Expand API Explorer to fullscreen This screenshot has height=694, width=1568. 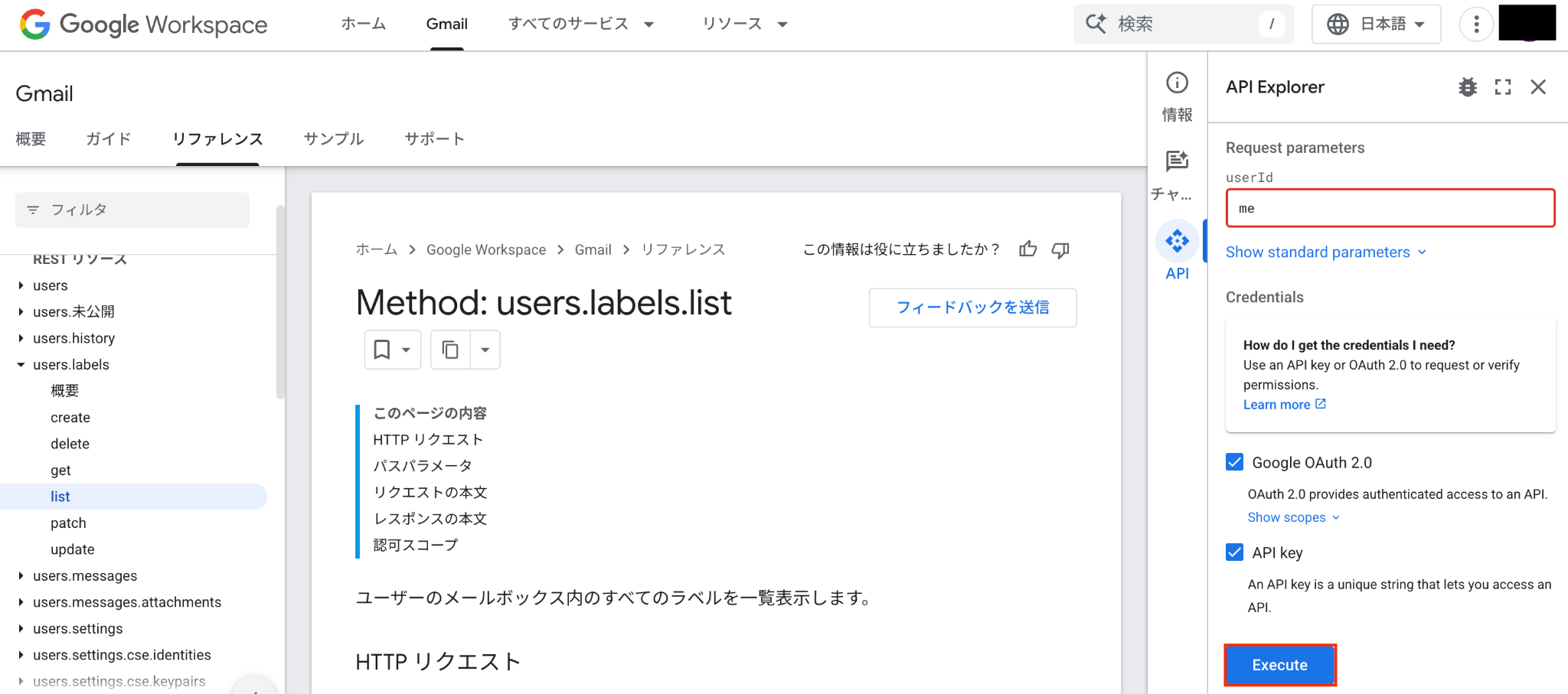(1503, 87)
